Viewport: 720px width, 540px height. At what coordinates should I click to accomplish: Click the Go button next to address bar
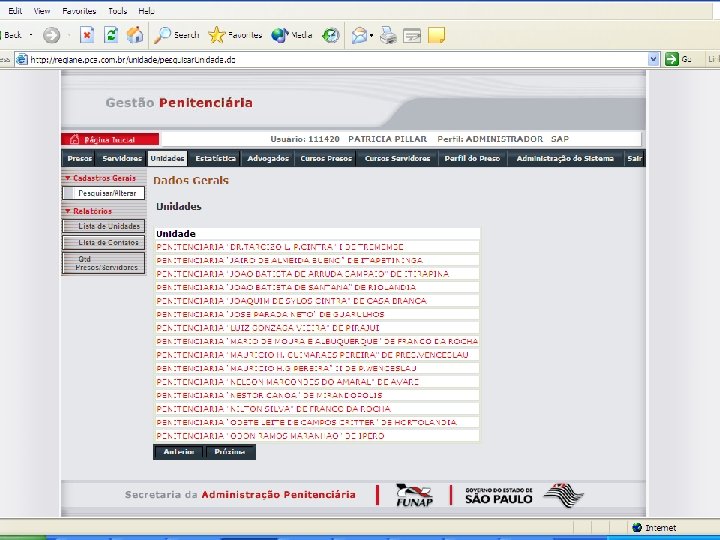[678, 59]
